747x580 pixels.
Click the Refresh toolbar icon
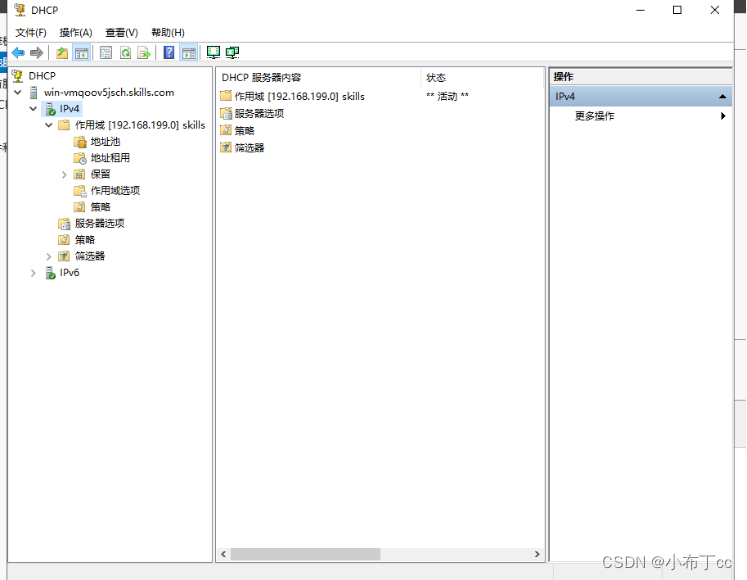coord(126,53)
